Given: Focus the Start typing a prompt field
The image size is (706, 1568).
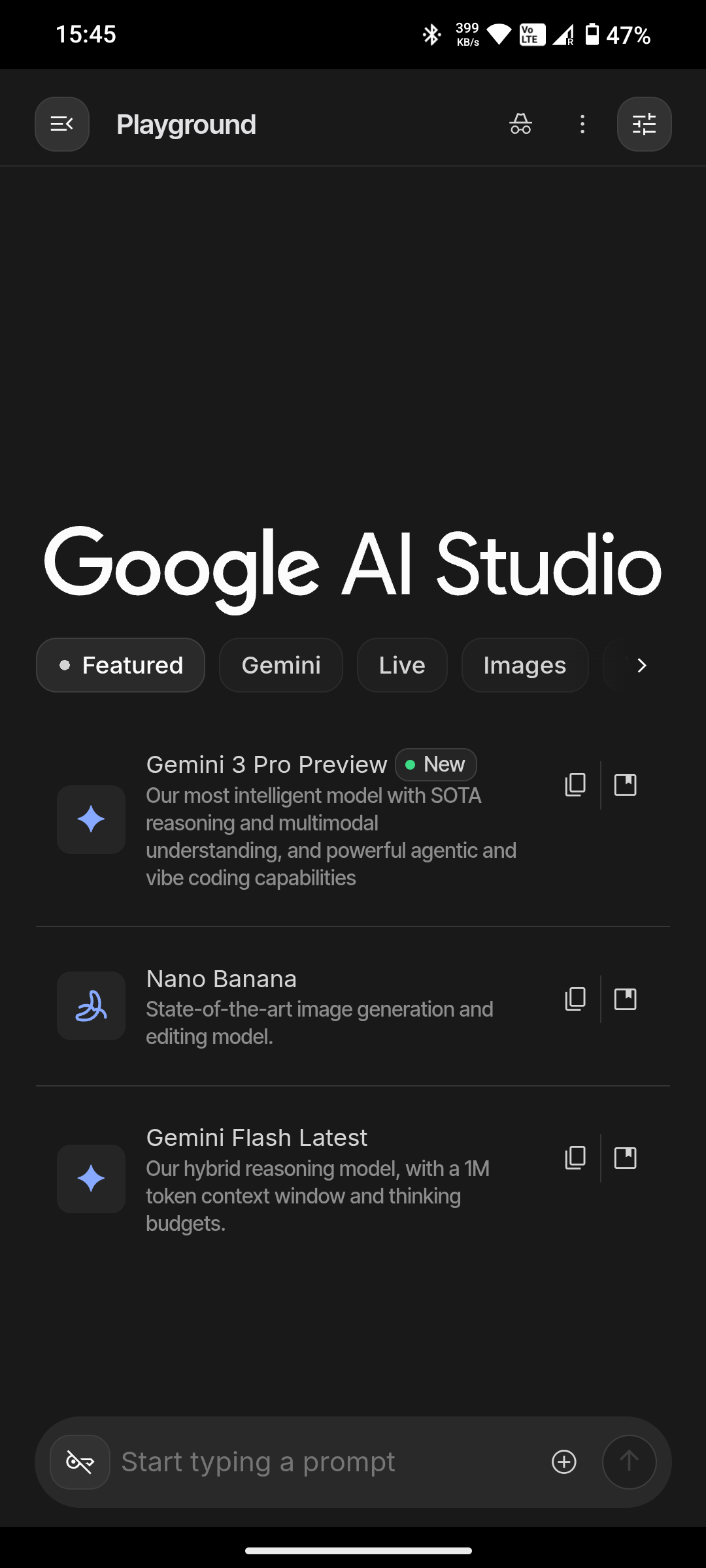Looking at the screenshot, I should [327, 1462].
